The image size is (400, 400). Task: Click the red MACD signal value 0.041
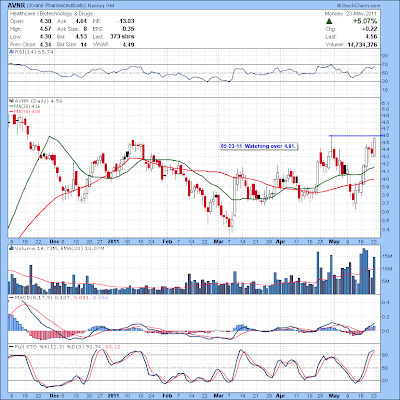coord(80,297)
